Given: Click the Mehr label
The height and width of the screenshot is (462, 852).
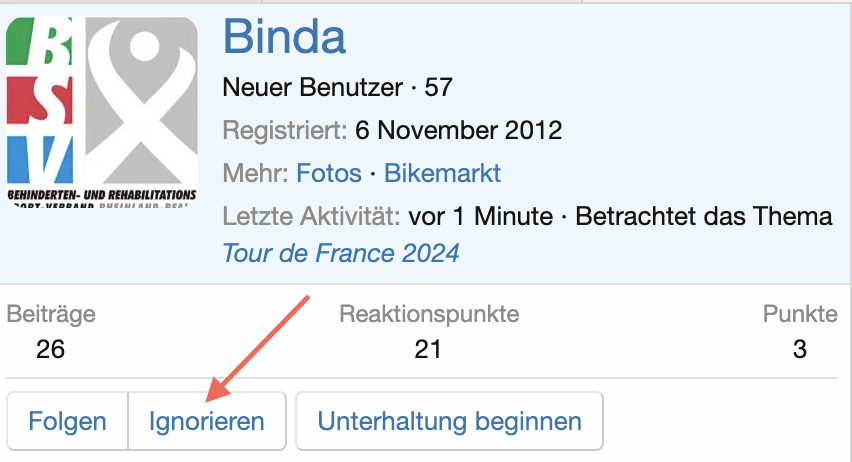Looking at the screenshot, I should 255,174.
